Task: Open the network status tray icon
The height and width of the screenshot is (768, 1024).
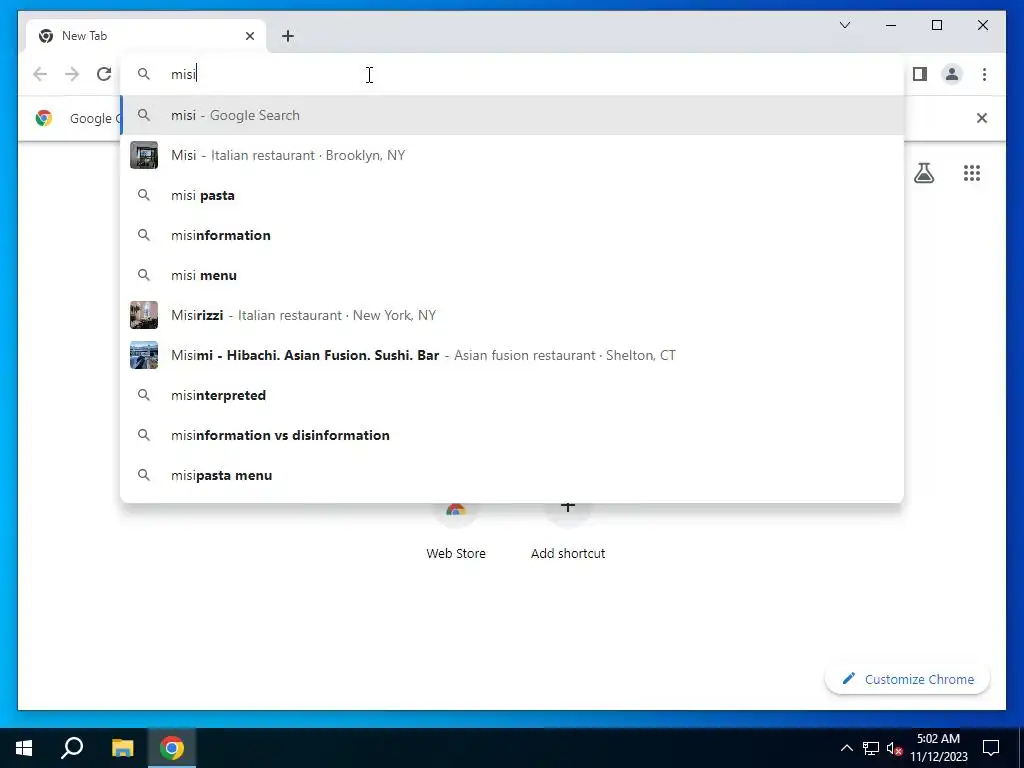Action: click(x=871, y=748)
